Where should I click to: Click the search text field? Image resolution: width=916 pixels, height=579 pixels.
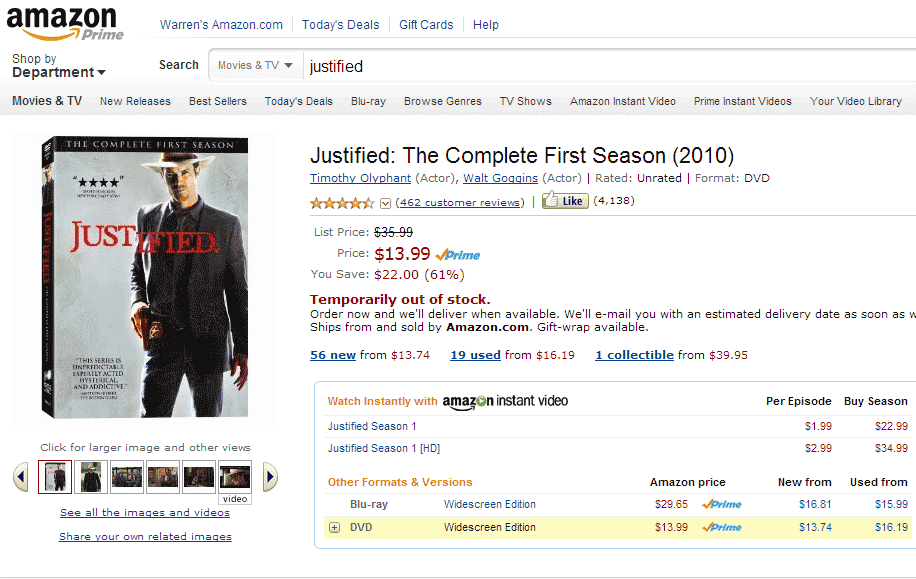[600, 66]
